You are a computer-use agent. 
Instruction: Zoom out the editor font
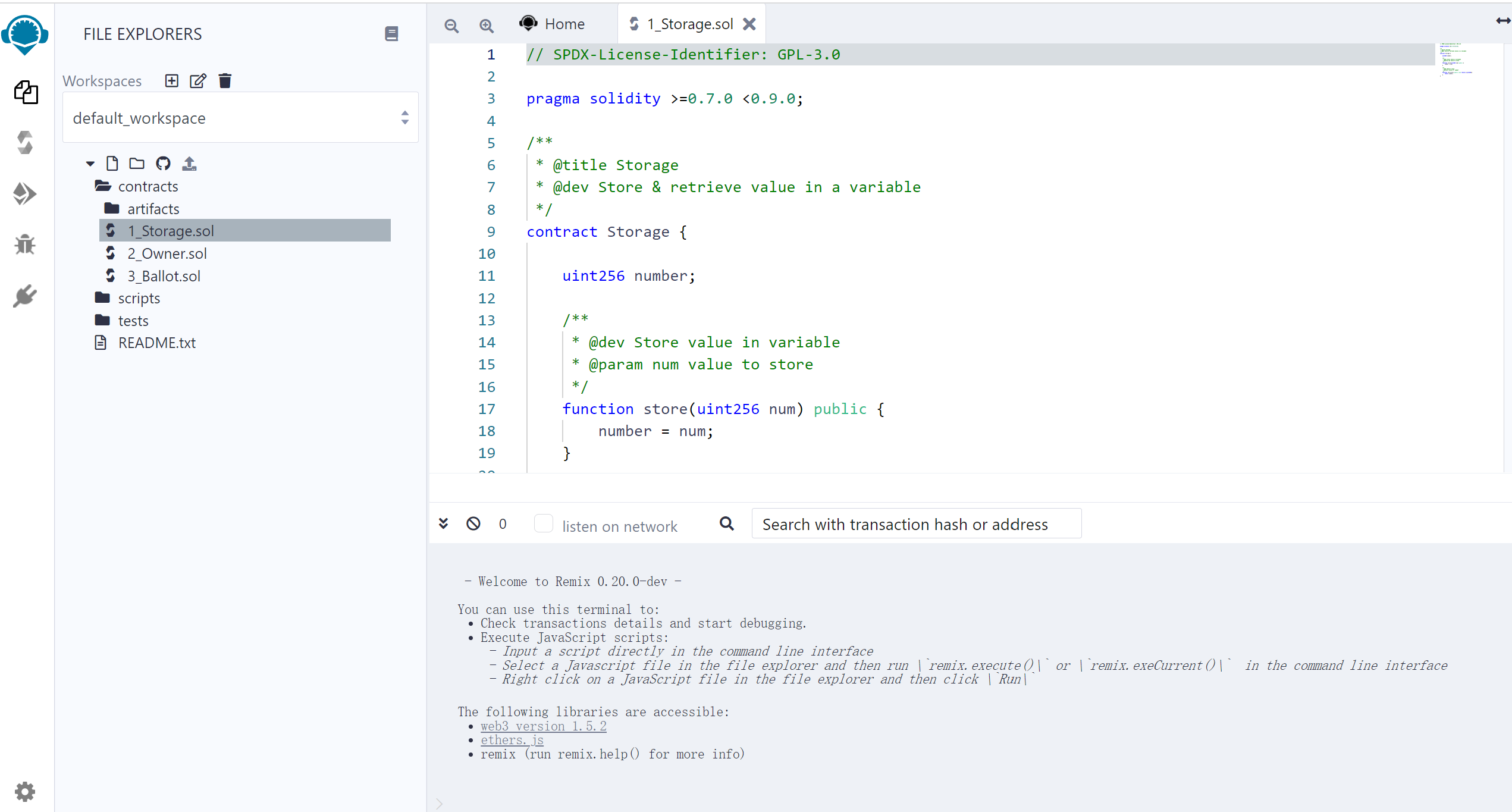[451, 25]
